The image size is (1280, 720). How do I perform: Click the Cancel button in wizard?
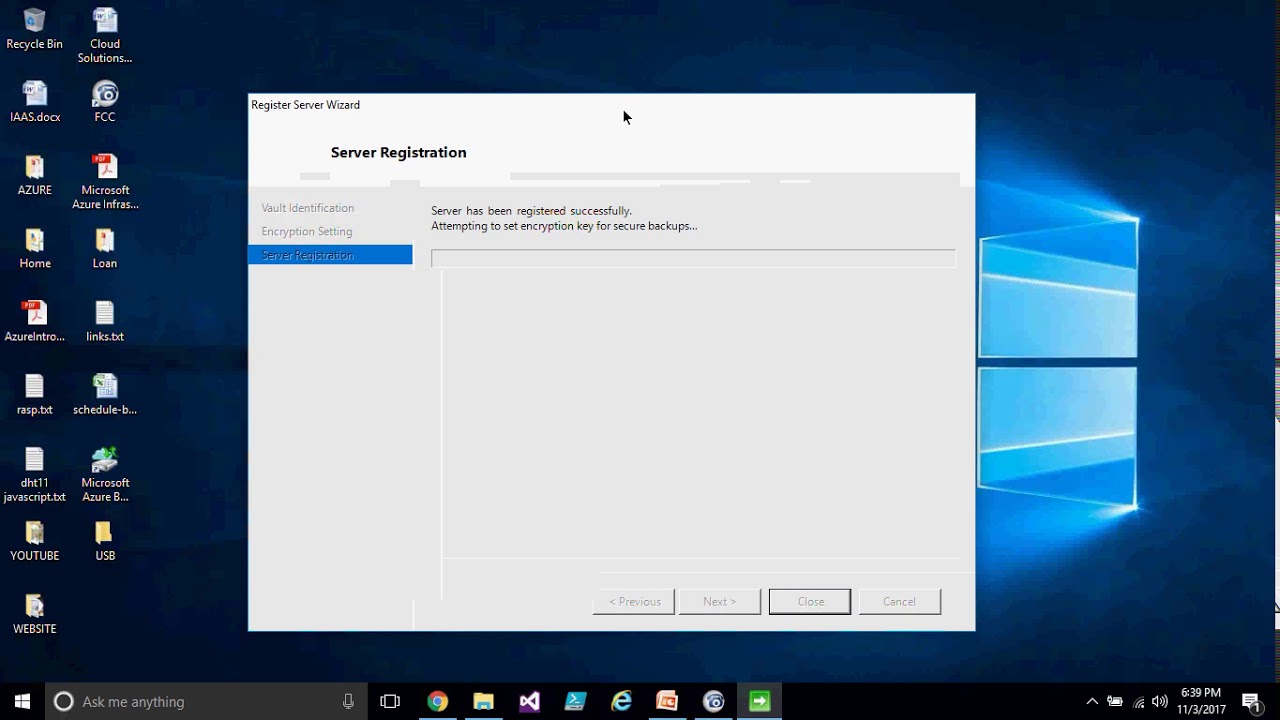[900, 601]
